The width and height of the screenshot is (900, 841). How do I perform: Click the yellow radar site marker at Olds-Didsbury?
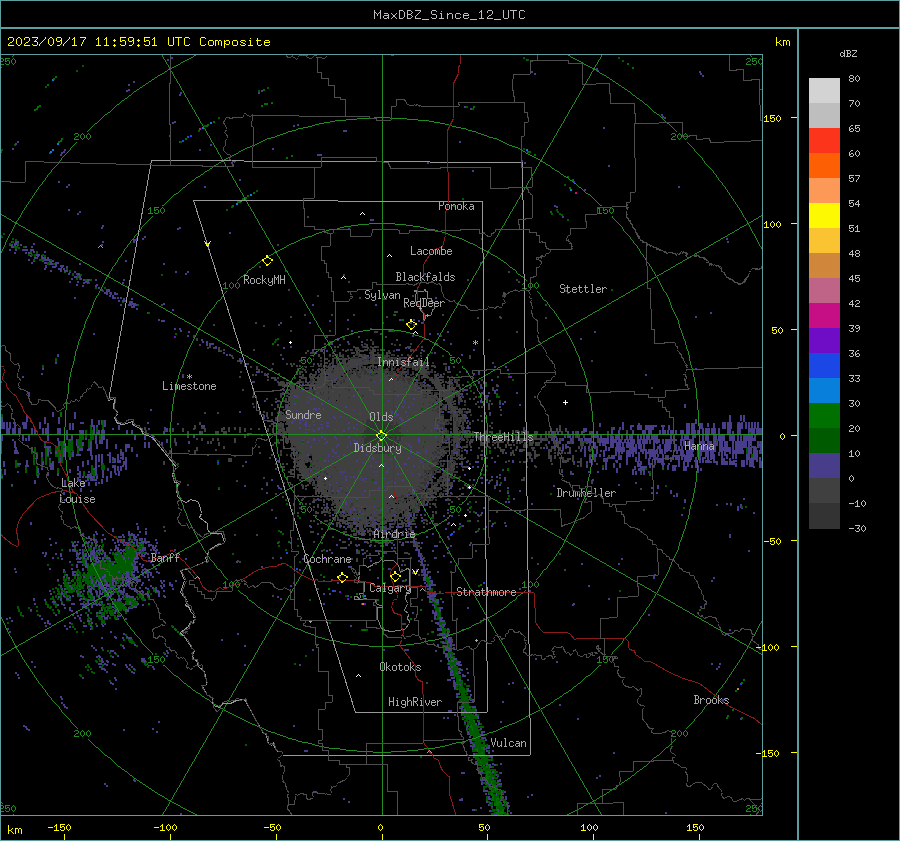pos(381,436)
